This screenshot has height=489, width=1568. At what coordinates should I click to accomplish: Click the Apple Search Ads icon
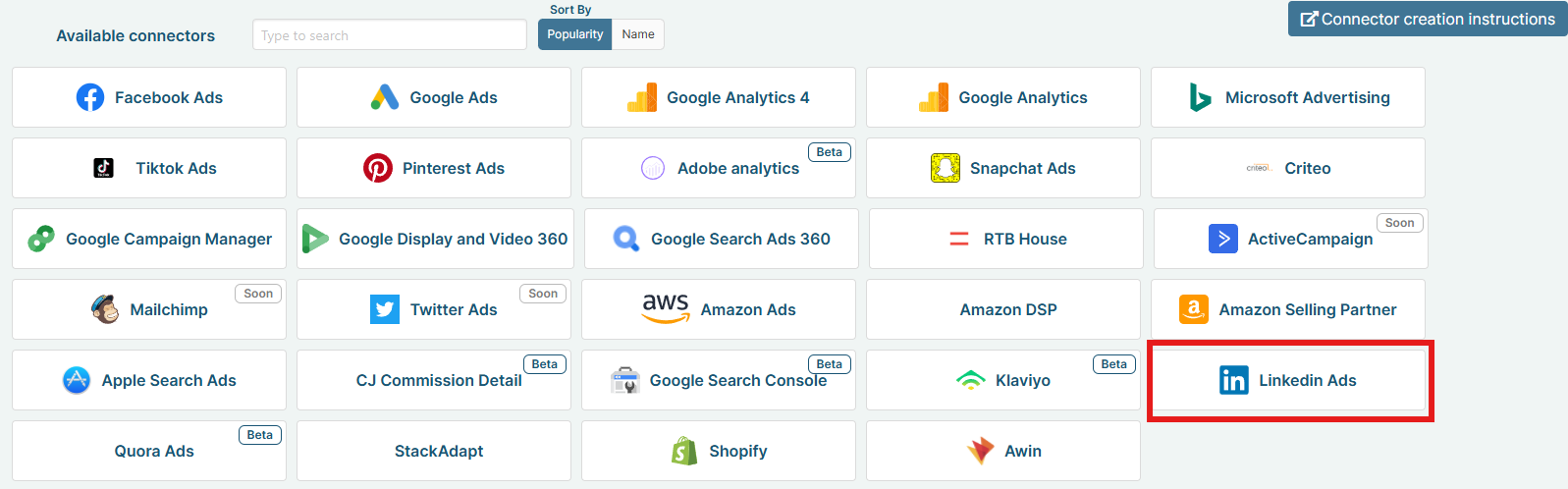click(x=77, y=380)
